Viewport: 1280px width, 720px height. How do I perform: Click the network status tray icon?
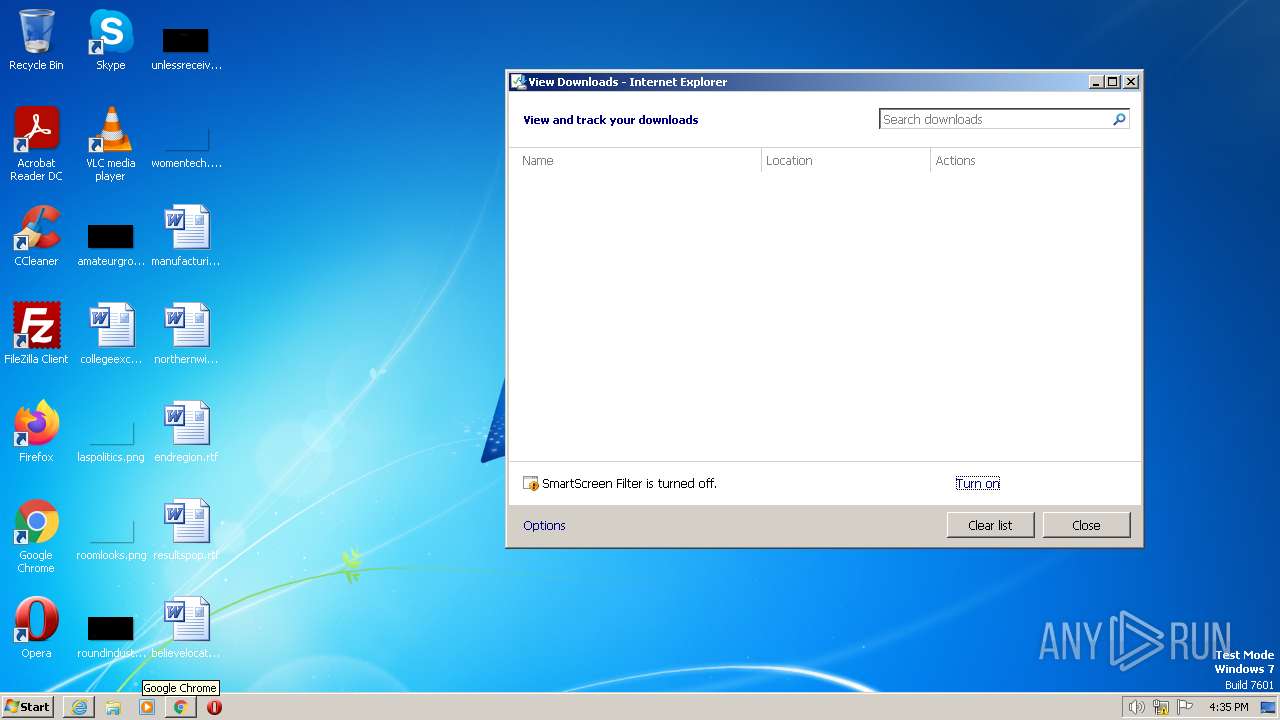coord(1161,707)
